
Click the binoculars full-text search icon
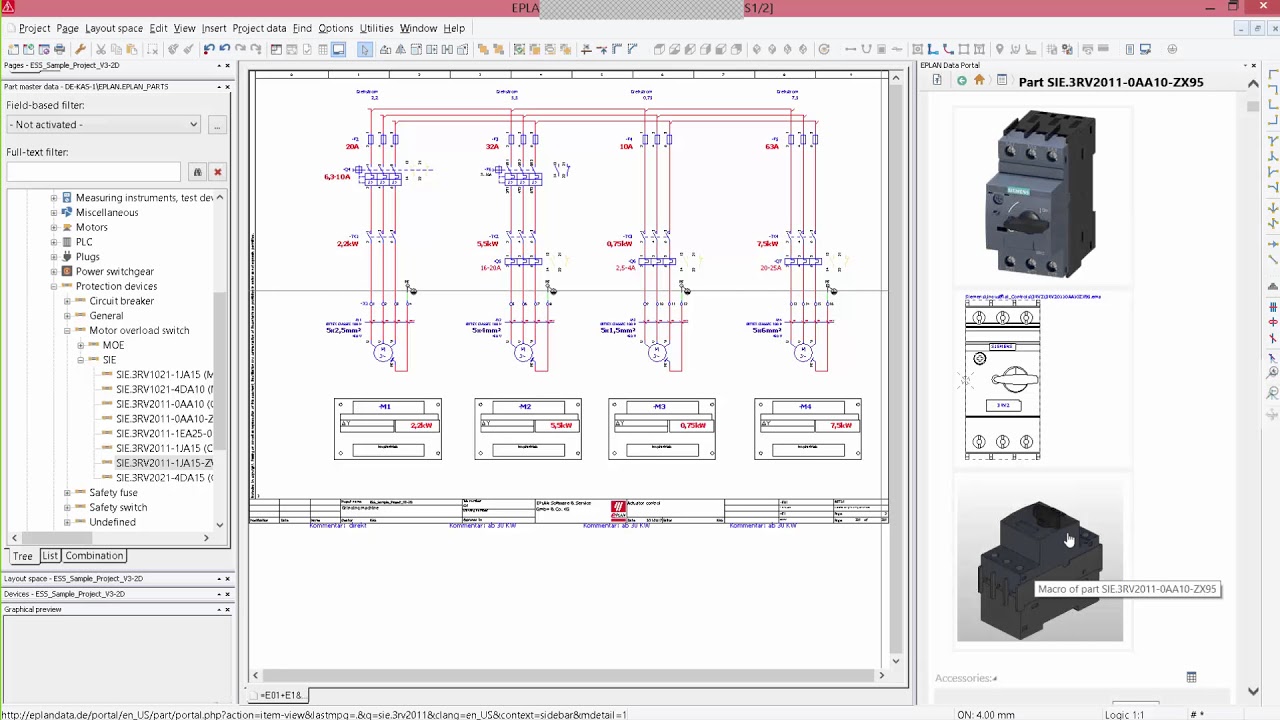pyautogui.click(x=197, y=172)
